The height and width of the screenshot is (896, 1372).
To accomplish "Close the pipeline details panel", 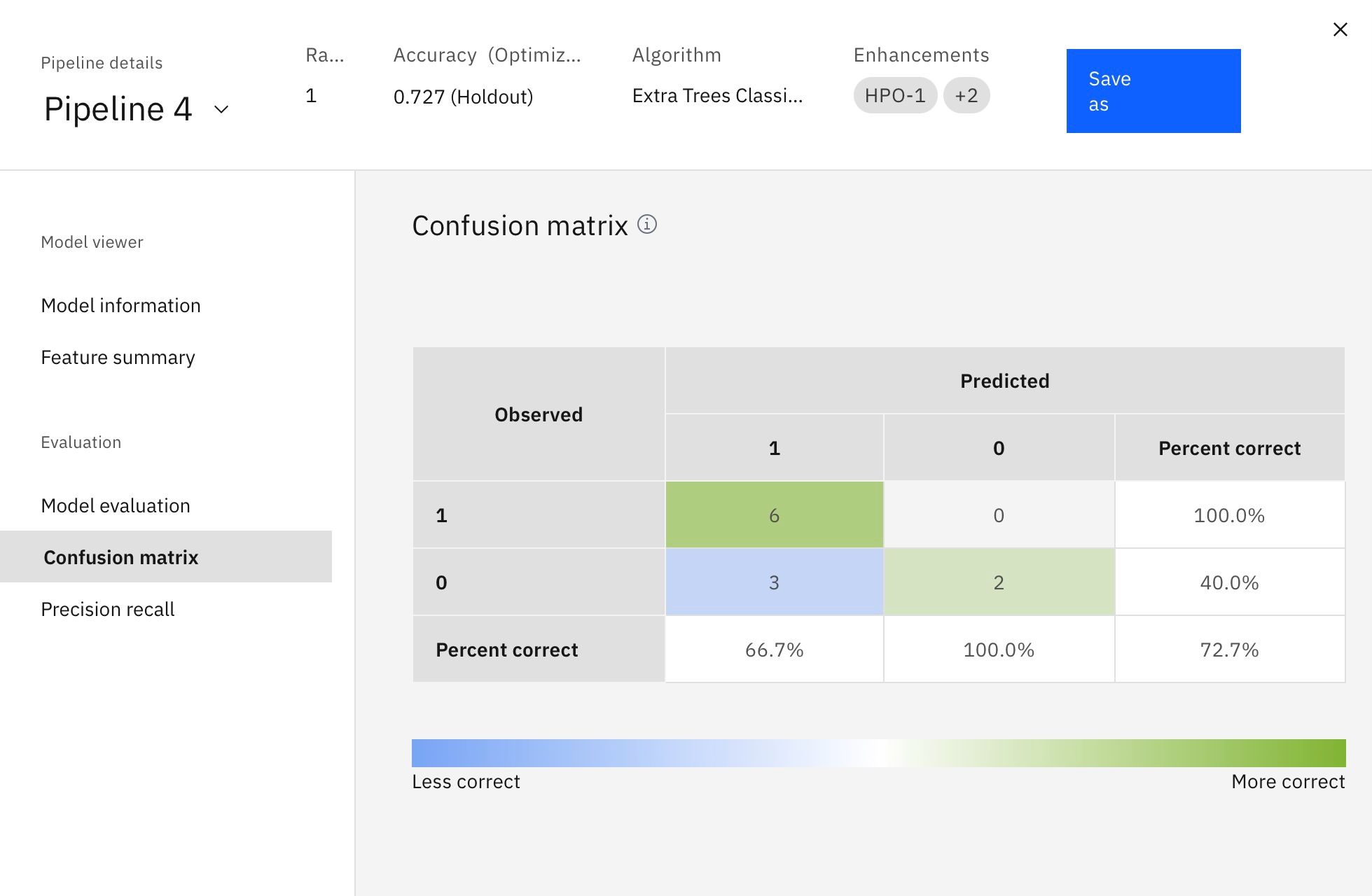I will [1340, 29].
